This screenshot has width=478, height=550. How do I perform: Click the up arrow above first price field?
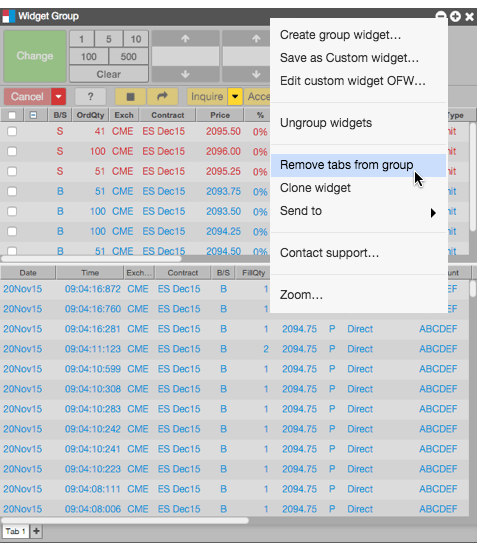186,39
